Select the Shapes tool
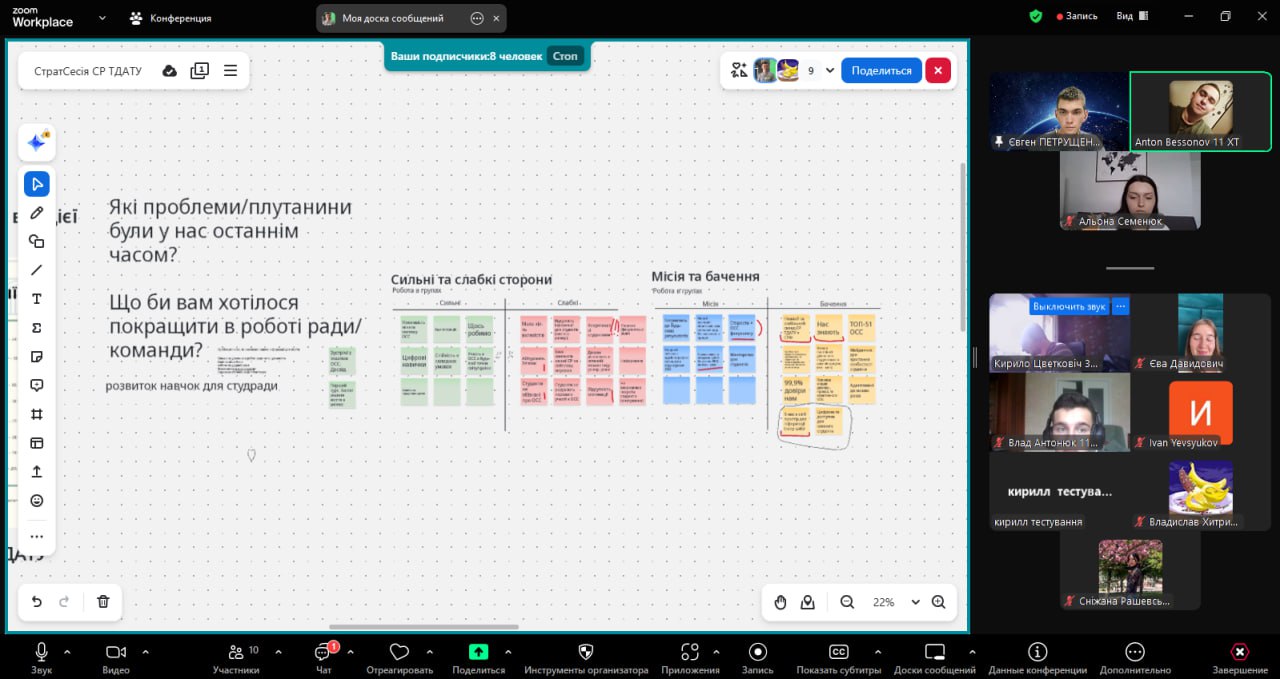Image resolution: width=1280 pixels, height=679 pixels. pos(37,241)
